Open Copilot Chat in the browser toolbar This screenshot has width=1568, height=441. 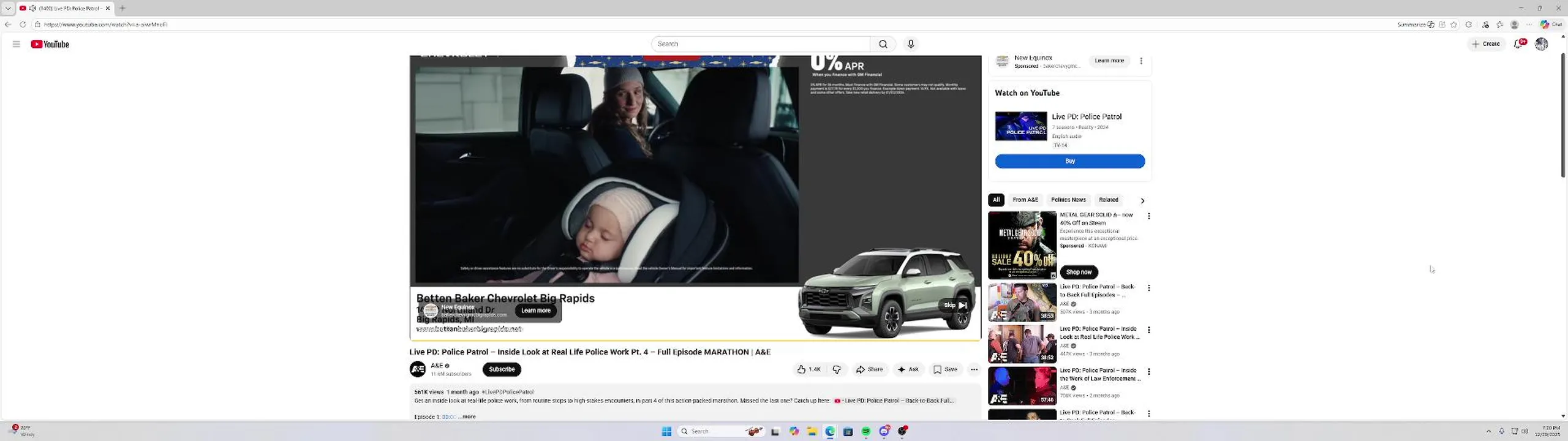(x=1552, y=24)
